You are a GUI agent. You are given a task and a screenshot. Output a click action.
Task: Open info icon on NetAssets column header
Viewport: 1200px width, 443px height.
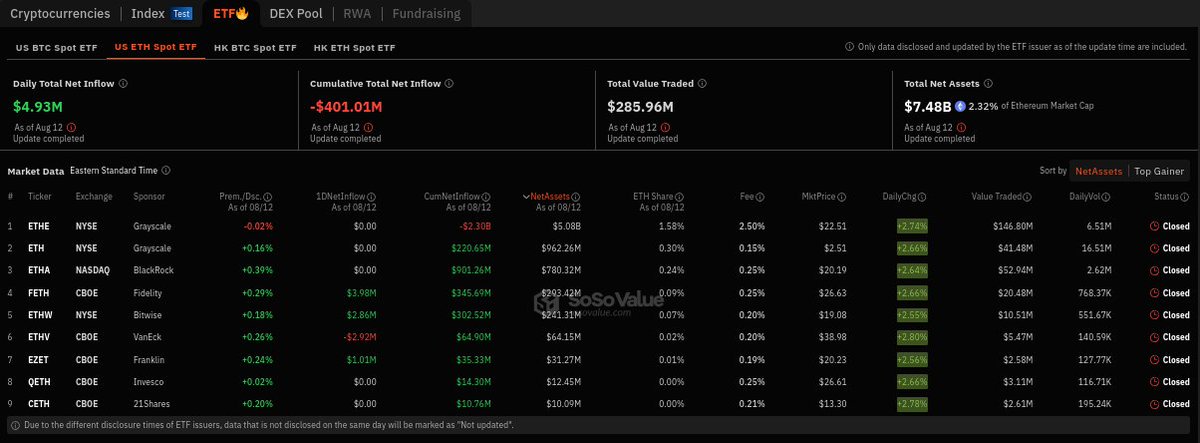coord(577,197)
